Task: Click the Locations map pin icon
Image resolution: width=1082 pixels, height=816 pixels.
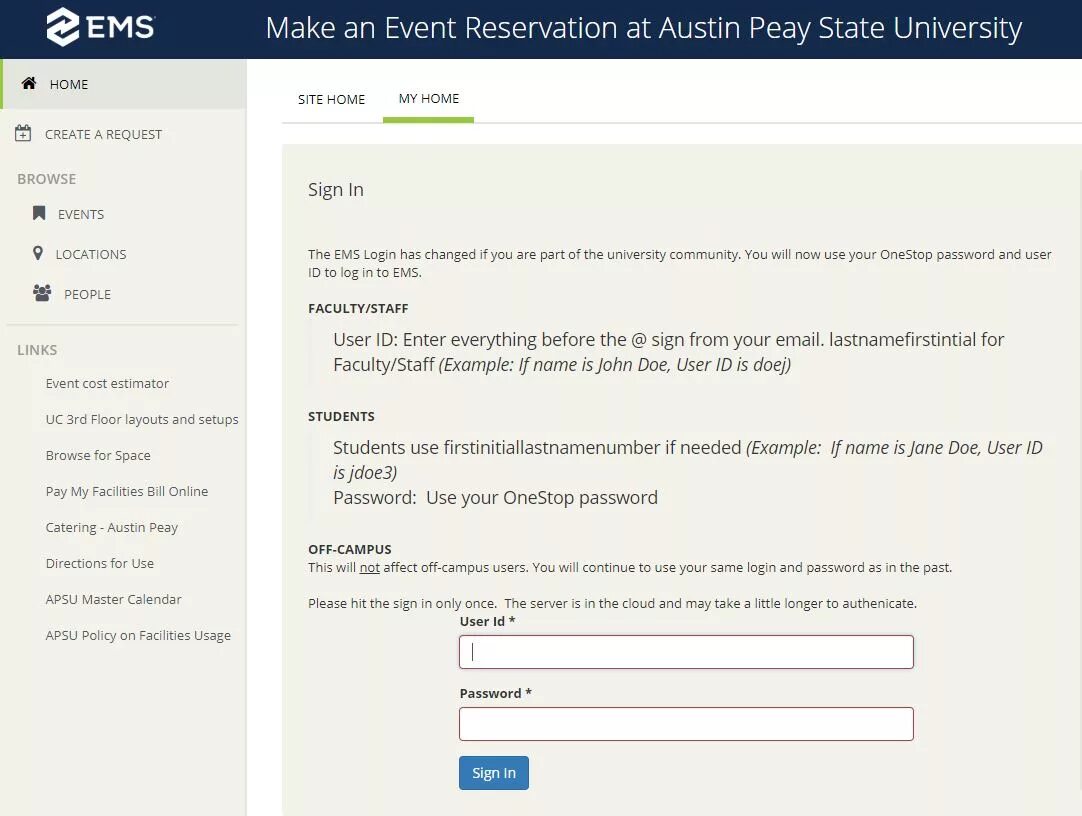Action: 38,253
